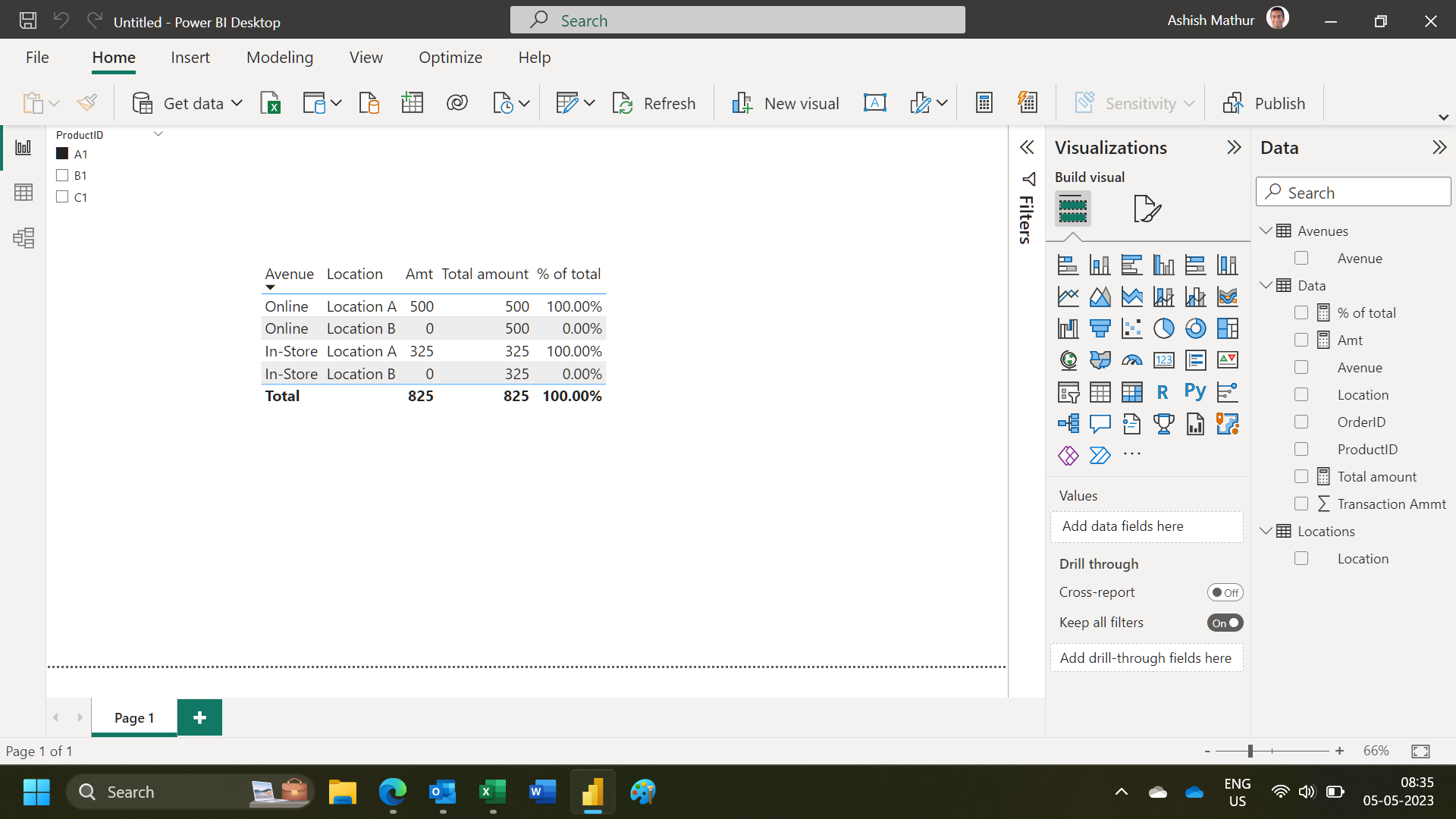Screen dimensions: 1456x819
Task: Tick the OrderID field checkbox
Action: [1301, 422]
